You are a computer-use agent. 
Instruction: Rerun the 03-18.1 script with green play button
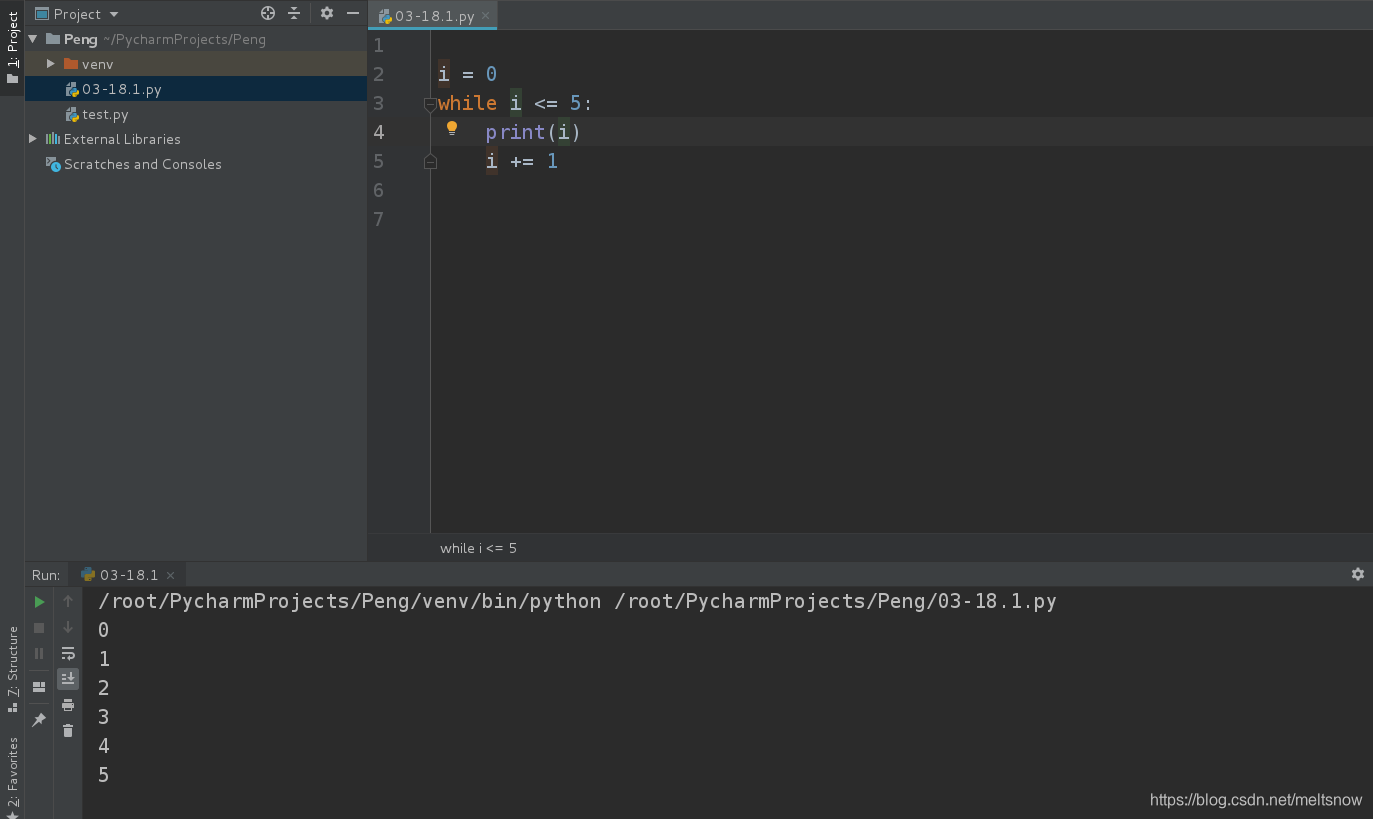click(39, 602)
